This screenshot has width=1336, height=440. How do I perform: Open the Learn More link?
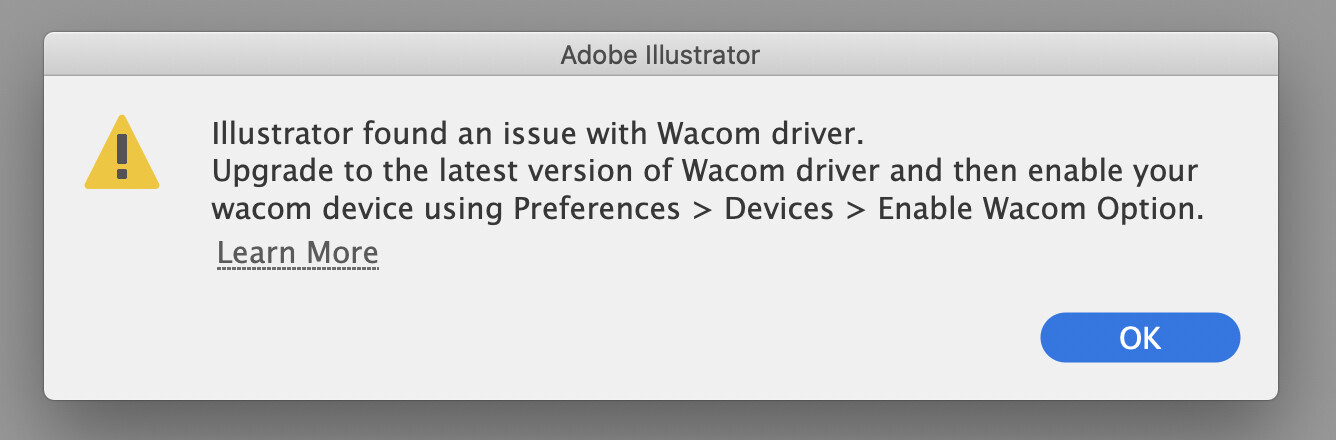(x=297, y=253)
